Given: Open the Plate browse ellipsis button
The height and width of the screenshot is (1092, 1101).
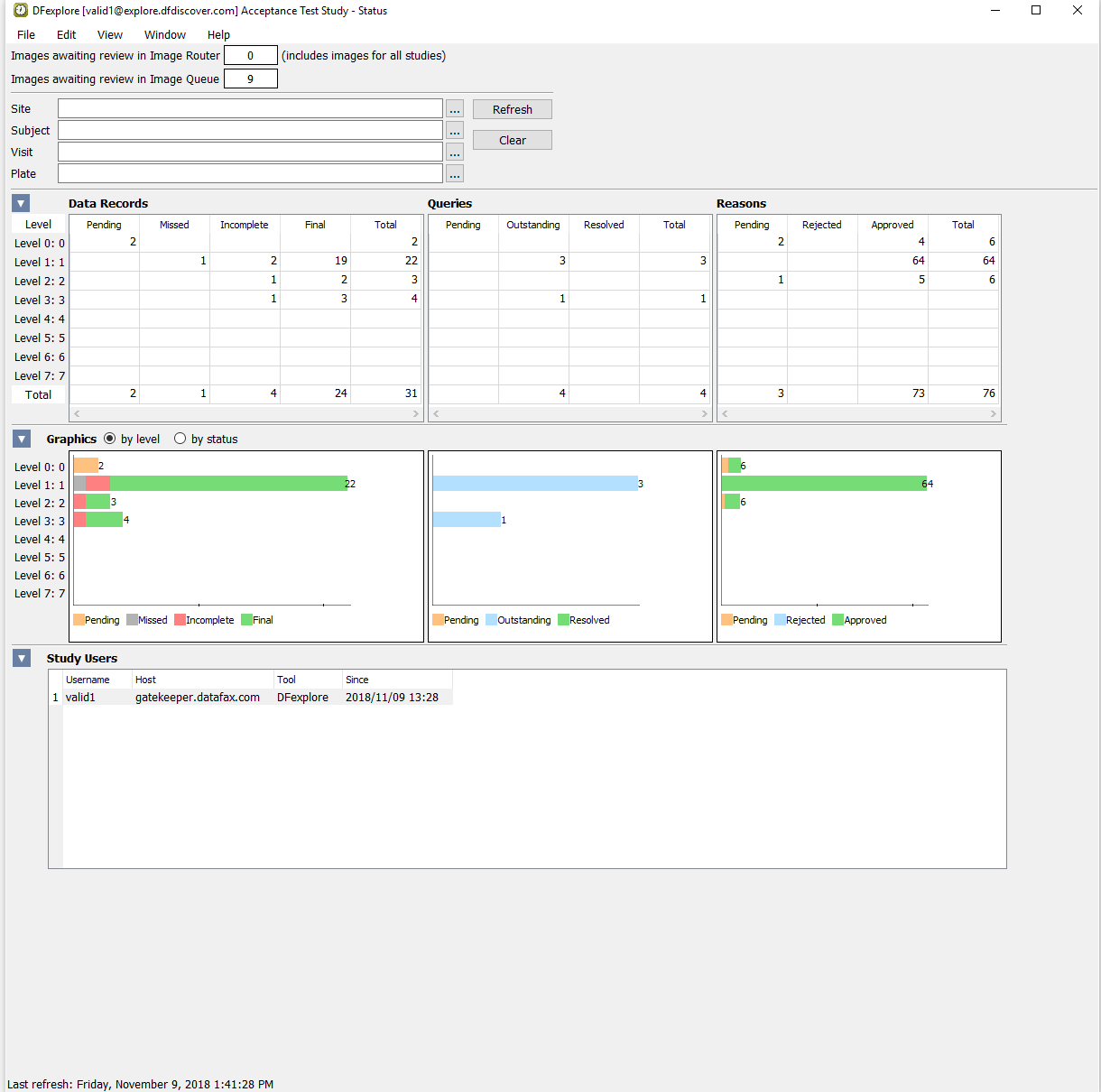Looking at the screenshot, I should 455,174.
